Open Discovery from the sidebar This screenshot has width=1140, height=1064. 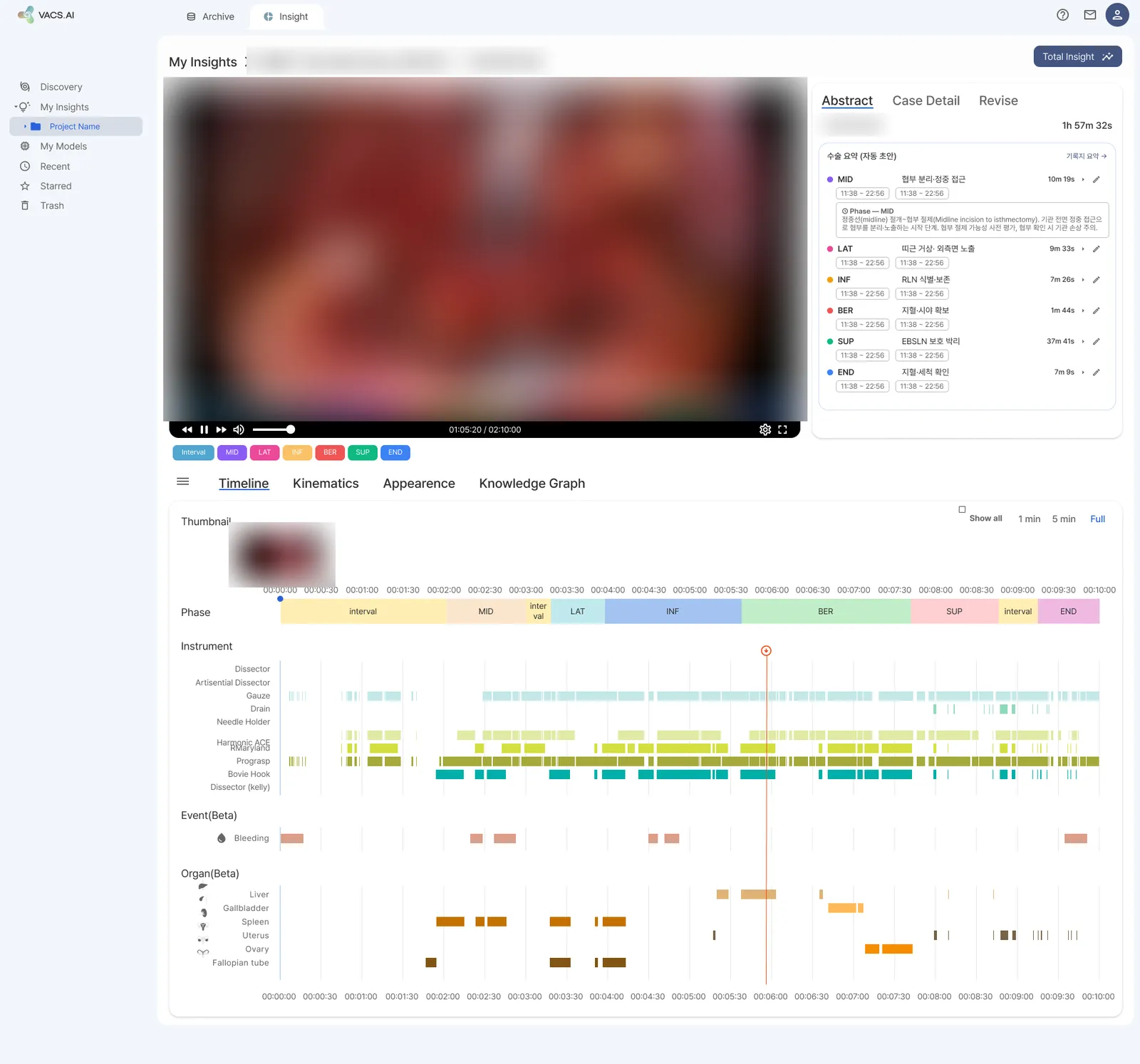61,87
